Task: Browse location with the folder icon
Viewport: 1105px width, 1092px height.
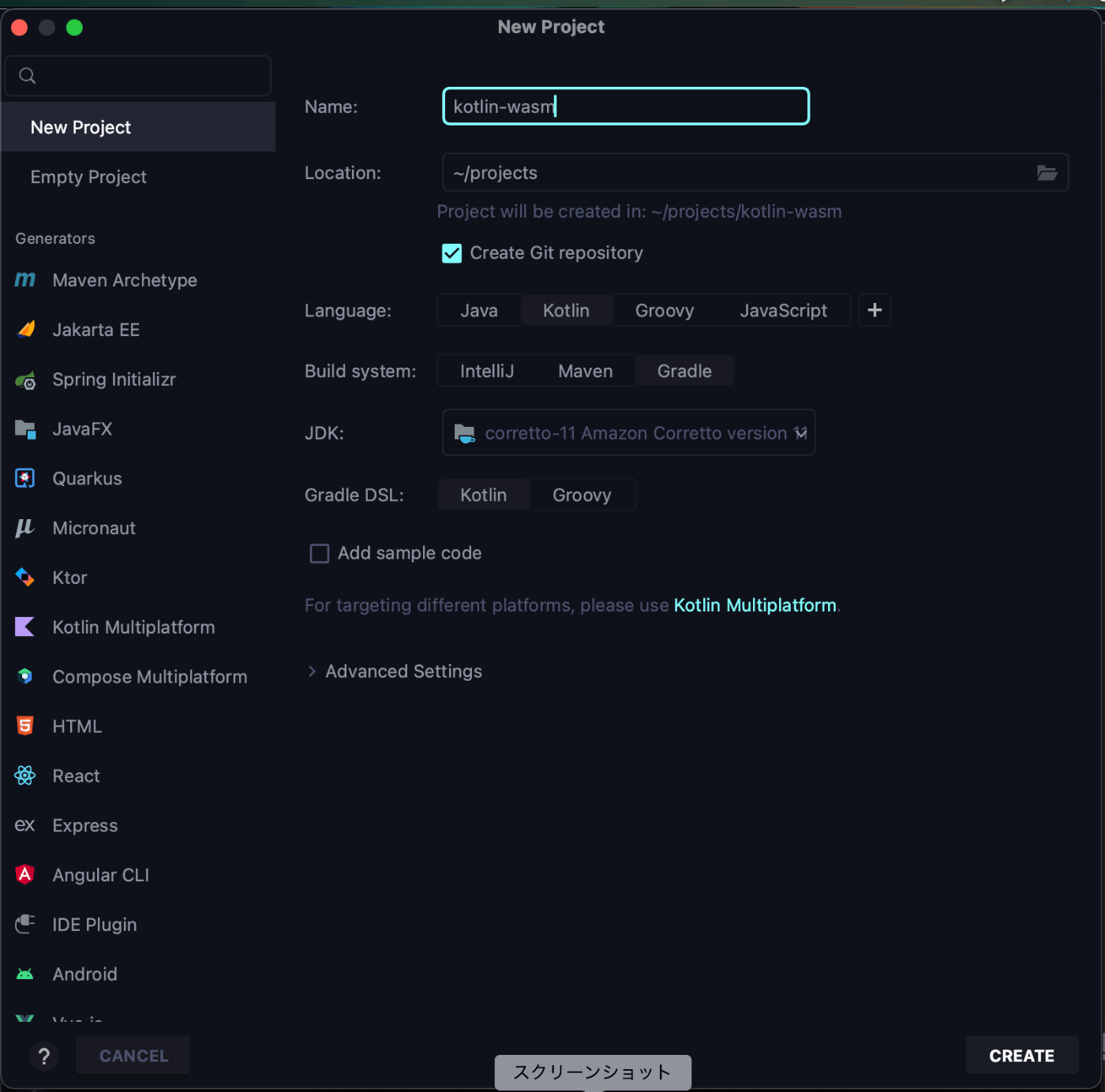Action: [x=1047, y=173]
